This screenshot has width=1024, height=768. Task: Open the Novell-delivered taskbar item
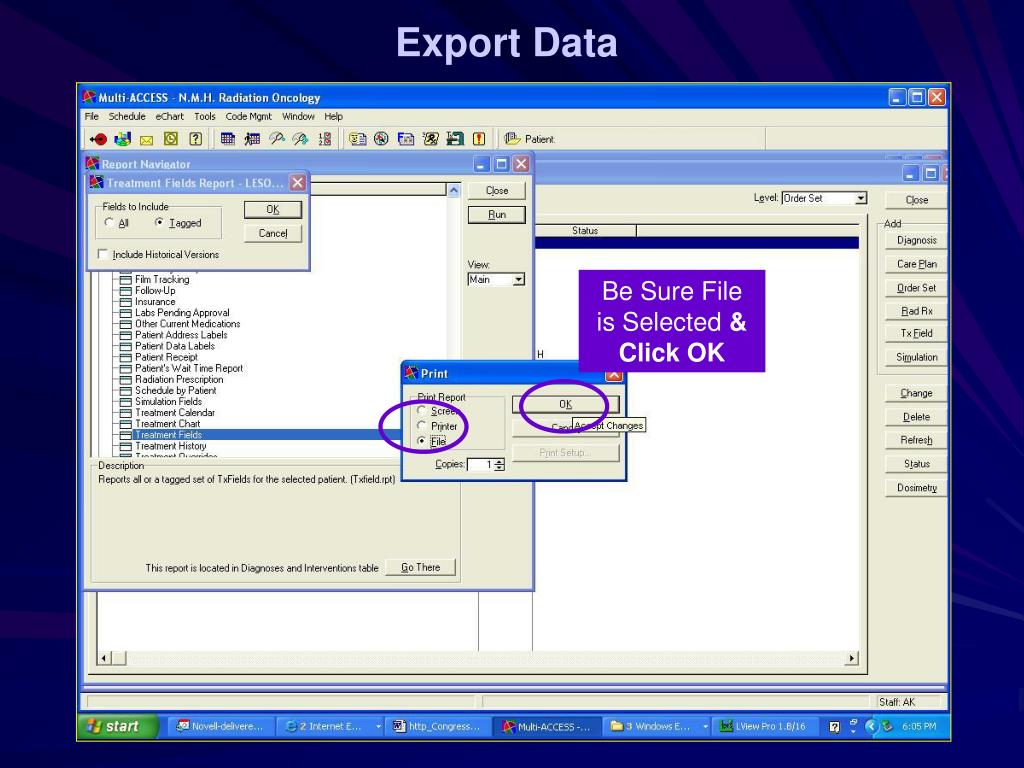221,726
